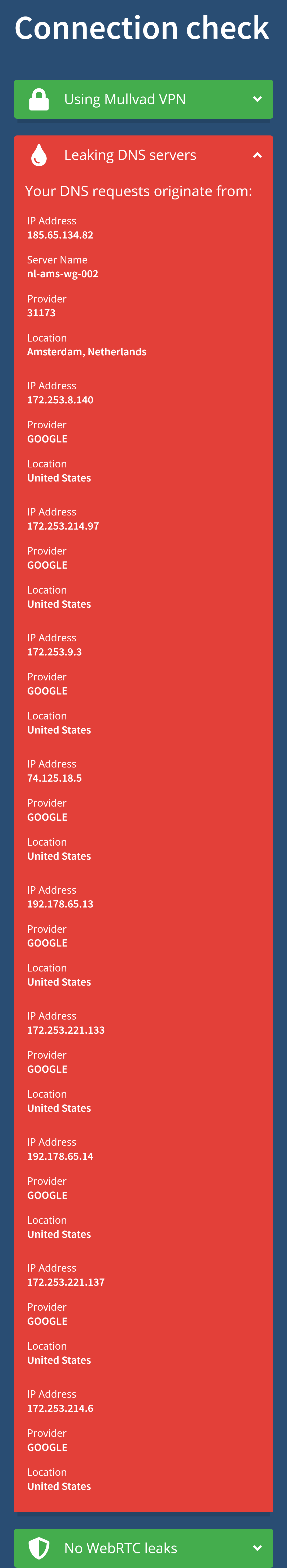287x1568 pixels.
Task: Click the IP address 172.253.221.137
Action: click(66, 1282)
